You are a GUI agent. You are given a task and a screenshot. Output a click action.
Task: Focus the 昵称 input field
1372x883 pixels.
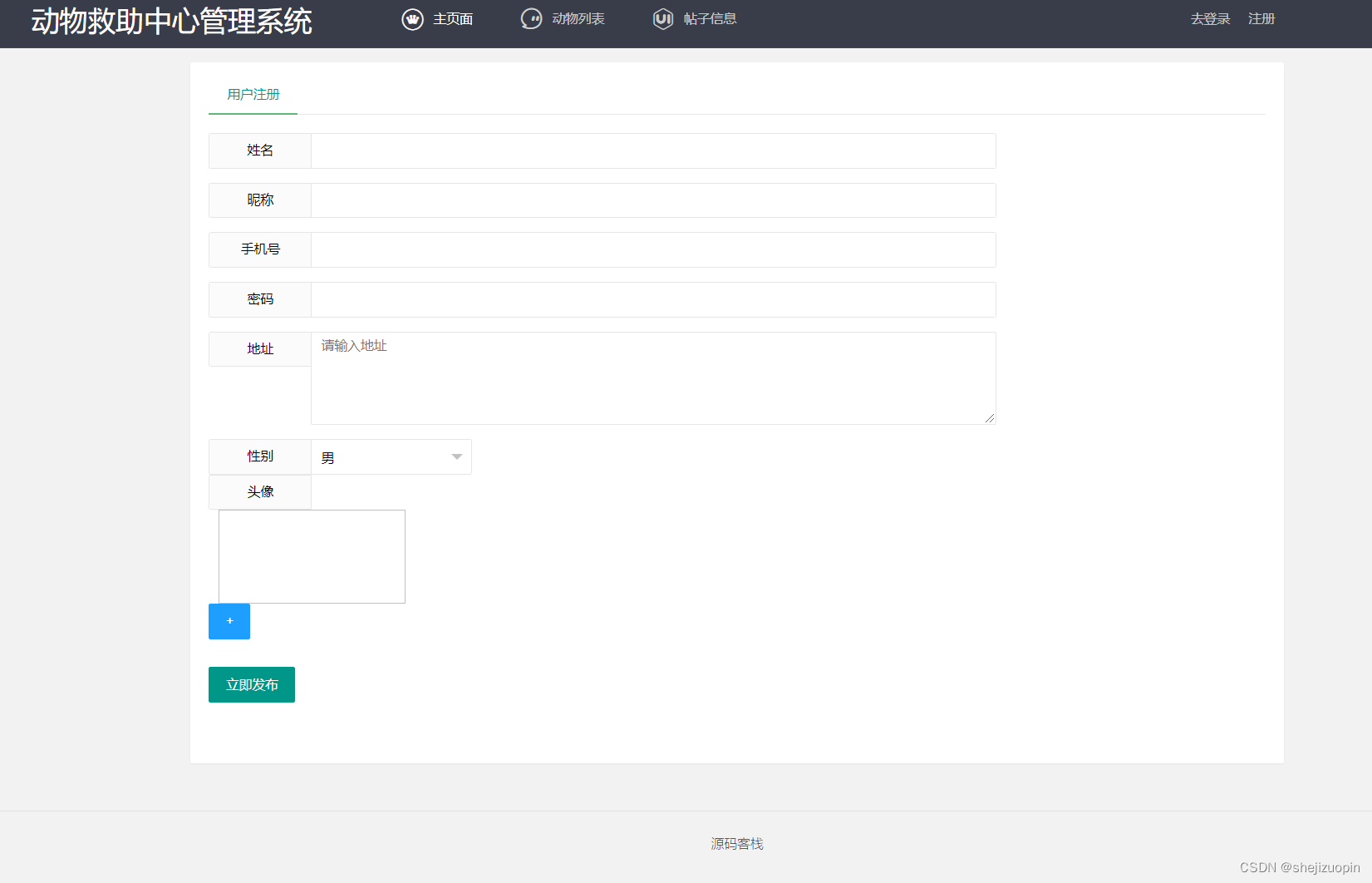pos(653,200)
